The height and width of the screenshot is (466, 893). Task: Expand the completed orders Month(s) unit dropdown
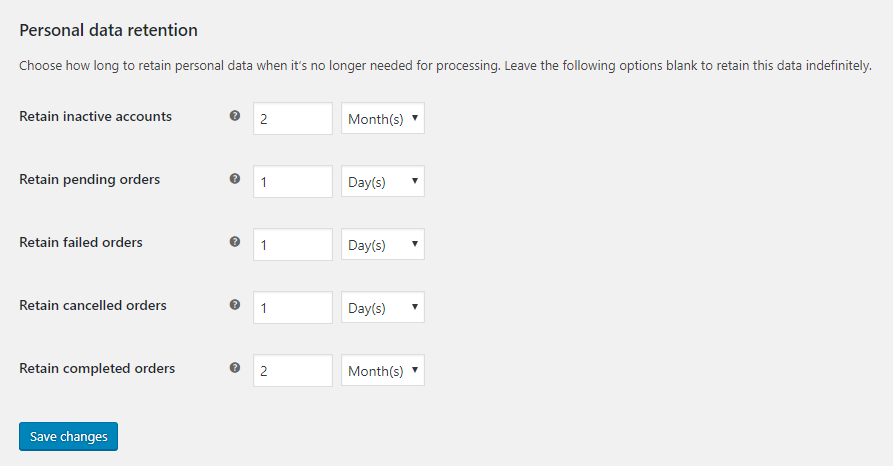[383, 370]
